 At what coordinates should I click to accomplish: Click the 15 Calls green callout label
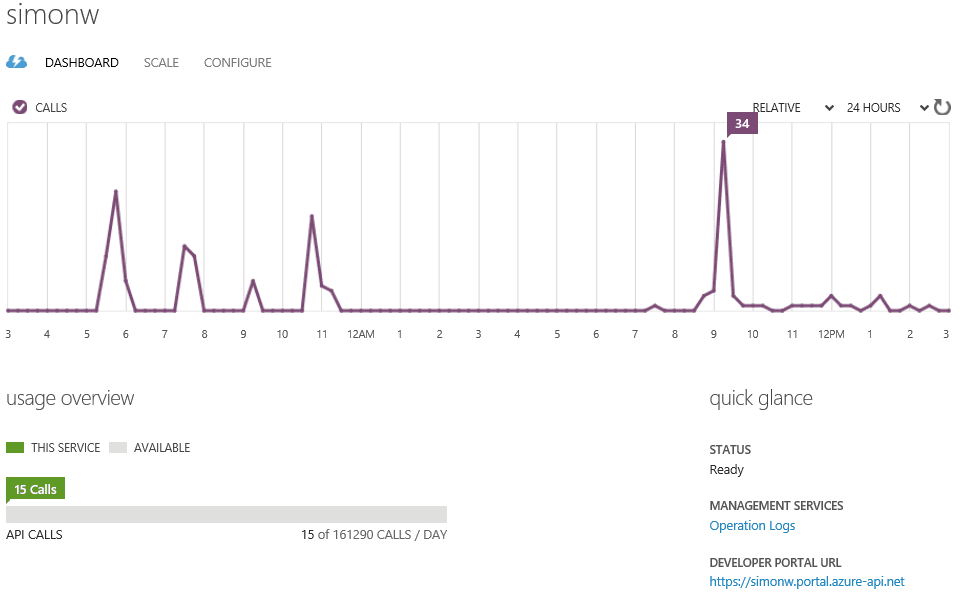(x=35, y=489)
